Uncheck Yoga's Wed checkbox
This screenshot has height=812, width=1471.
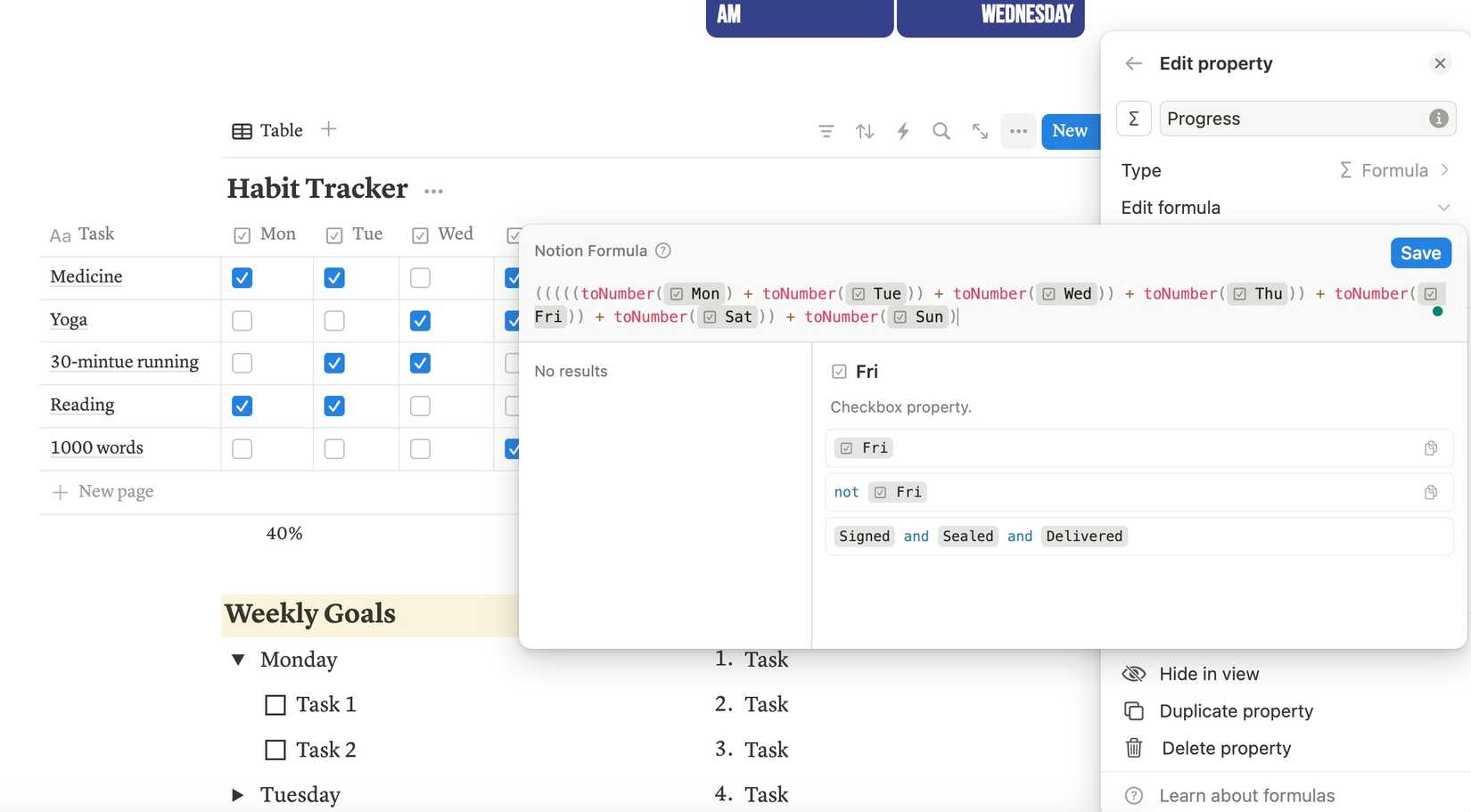pyautogui.click(x=420, y=321)
